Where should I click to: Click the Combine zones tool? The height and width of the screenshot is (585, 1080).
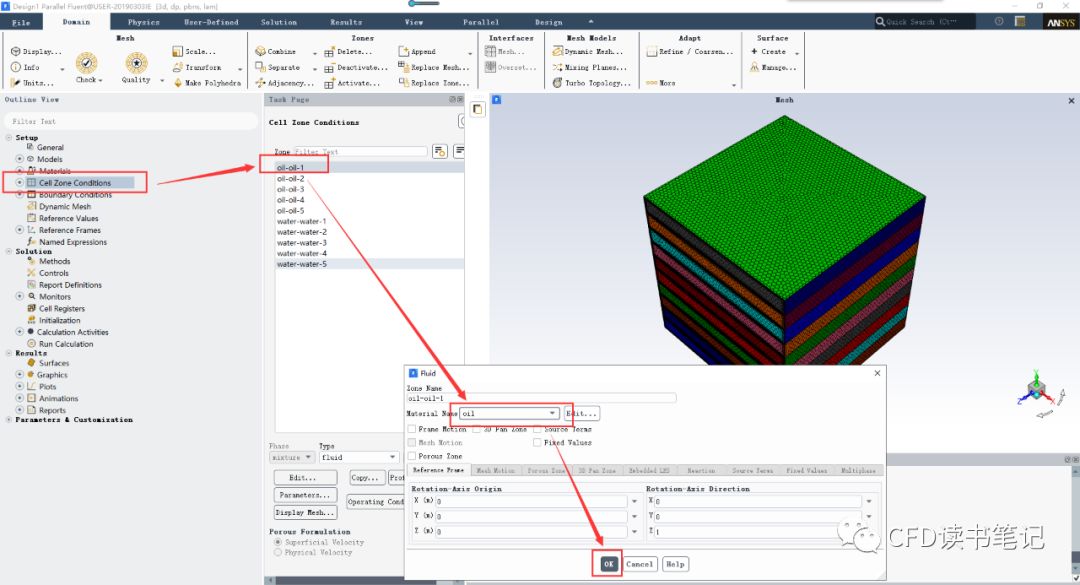point(276,52)
